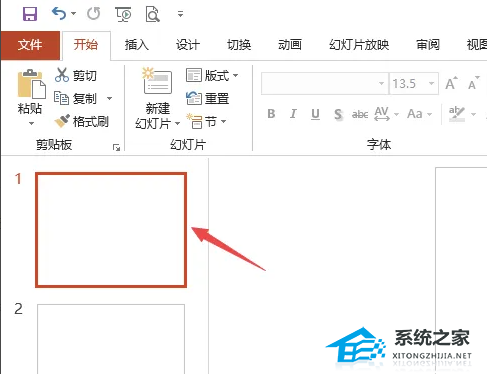The height and width of the screenshot is (374, 487).
Task: Click the Save icon in quick access toolbar
Action: [30, 14]
